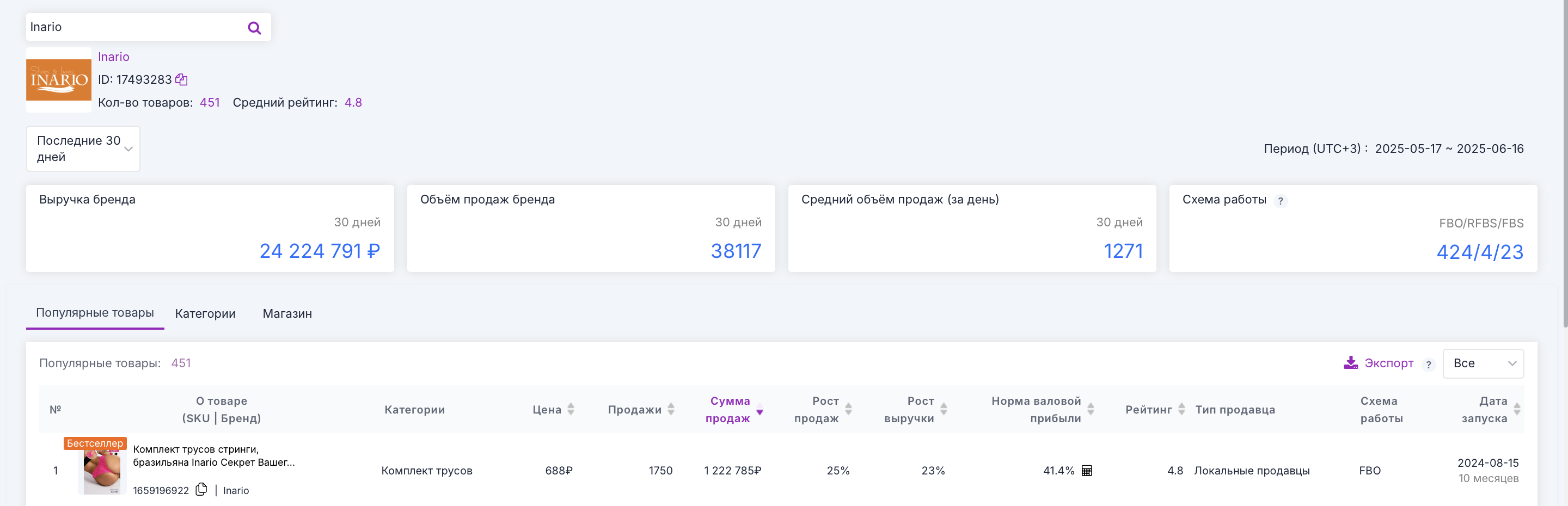Sort by Норма валовой прибыли arrows
1568x506 pixels.
(x=1091, y=409)
